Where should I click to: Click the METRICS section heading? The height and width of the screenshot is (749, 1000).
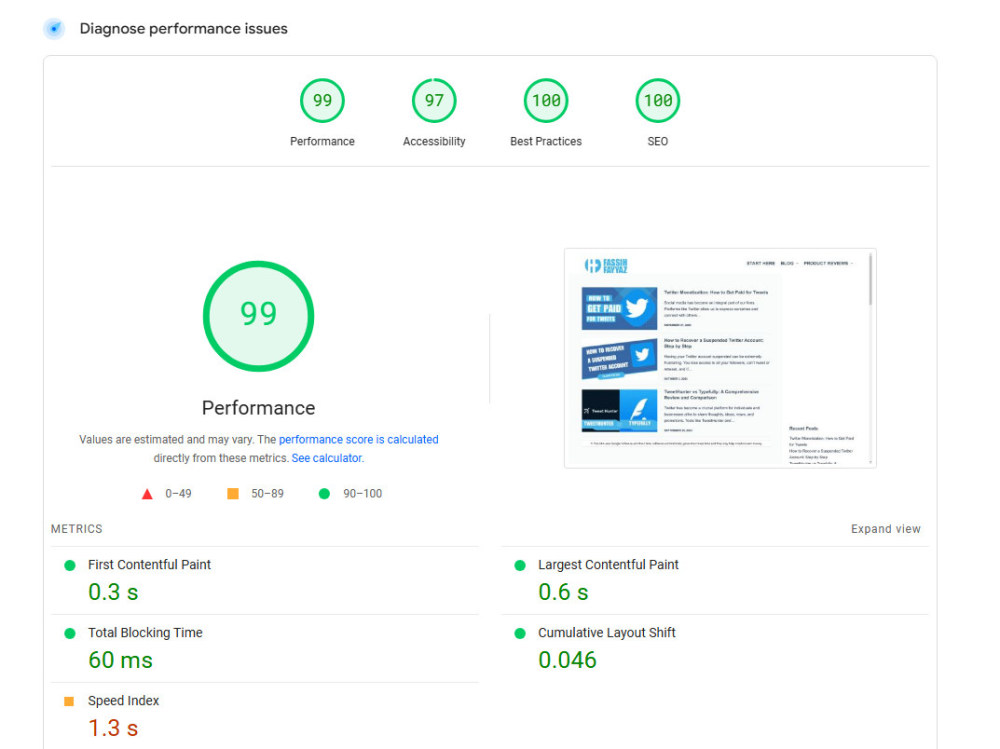77,529
